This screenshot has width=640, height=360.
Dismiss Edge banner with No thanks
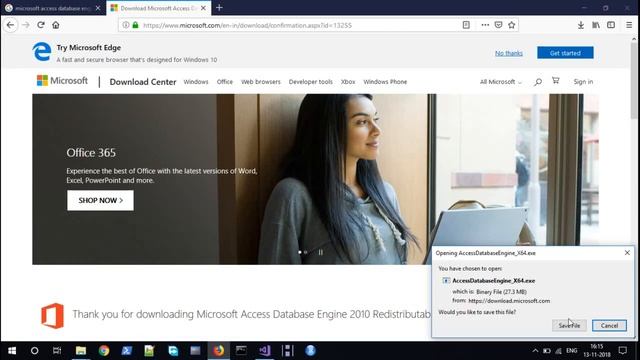[509, 53]
